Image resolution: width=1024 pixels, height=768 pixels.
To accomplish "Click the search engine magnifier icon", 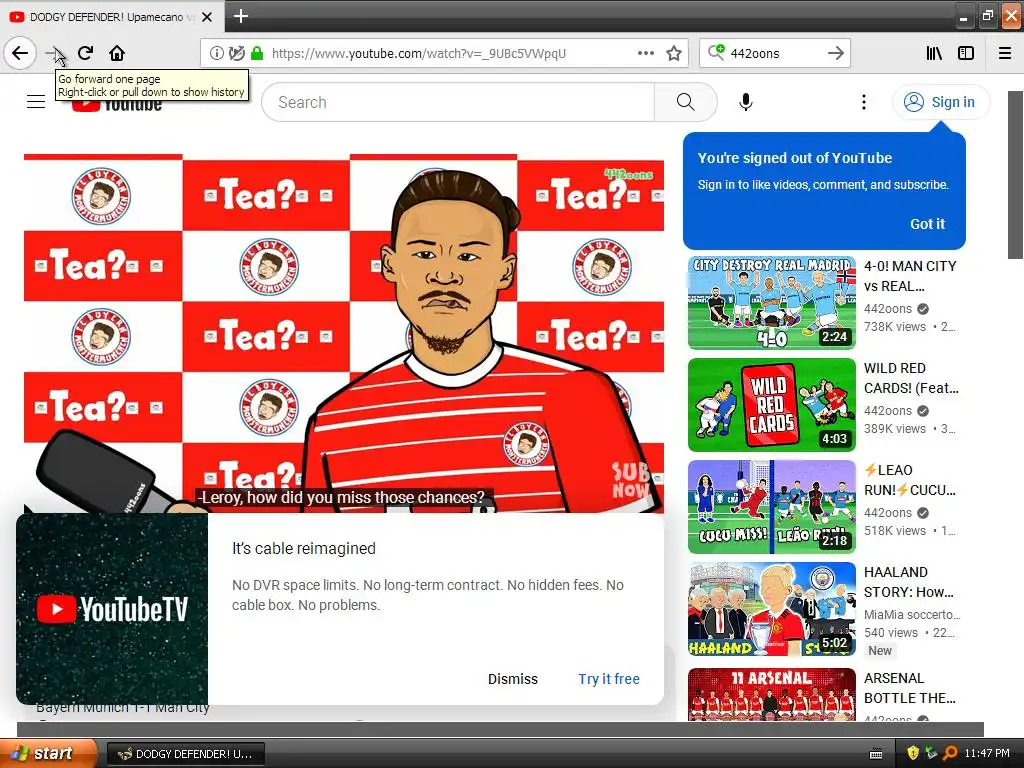I will (716, 52).
